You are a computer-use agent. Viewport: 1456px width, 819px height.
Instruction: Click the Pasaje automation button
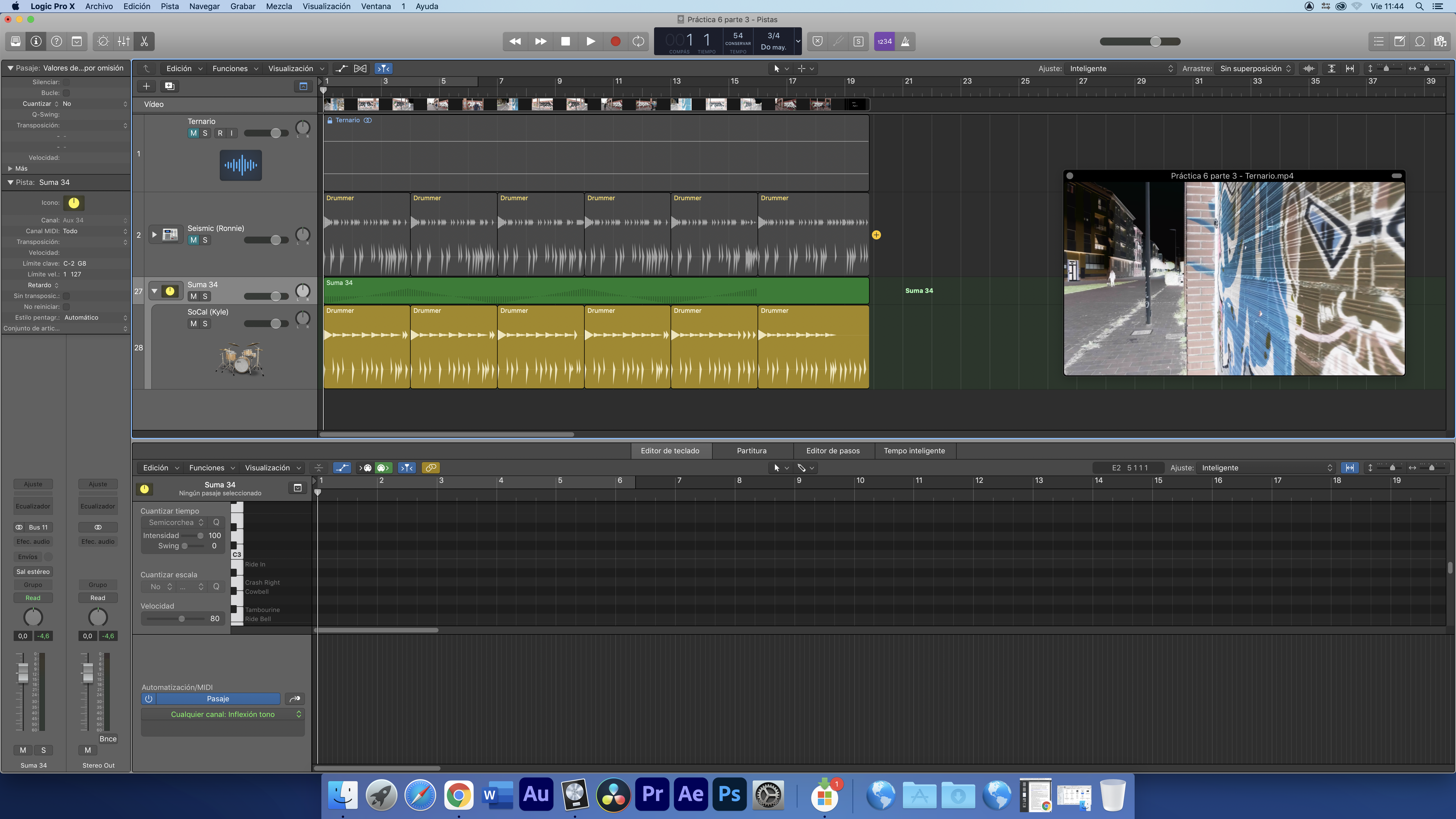[x=218, y=699]
